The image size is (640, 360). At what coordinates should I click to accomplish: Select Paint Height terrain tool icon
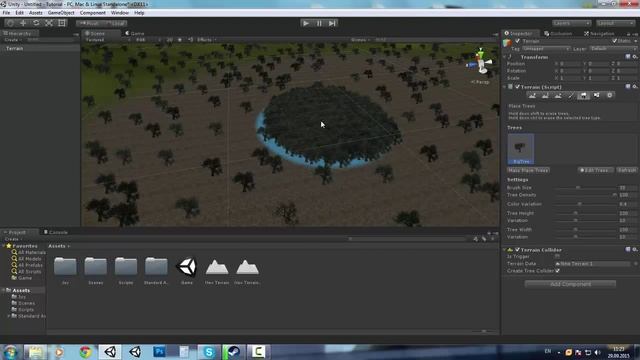coord(545,96)
